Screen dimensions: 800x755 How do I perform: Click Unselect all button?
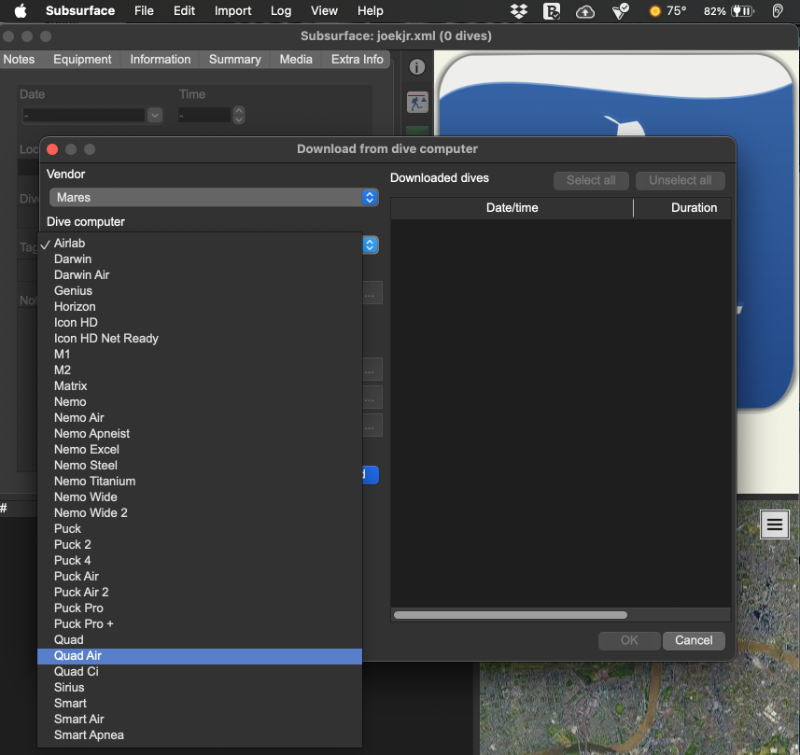point(680,181)
